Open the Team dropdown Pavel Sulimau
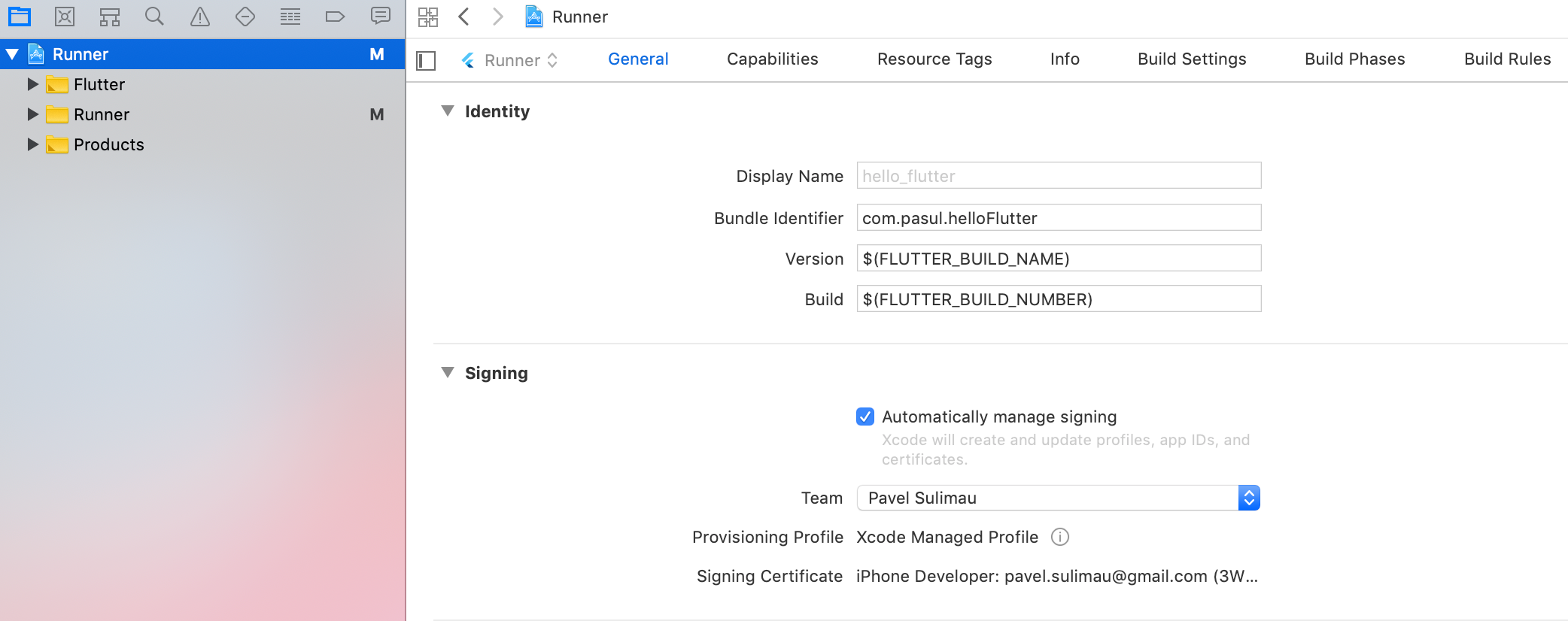 (1059, 498)
